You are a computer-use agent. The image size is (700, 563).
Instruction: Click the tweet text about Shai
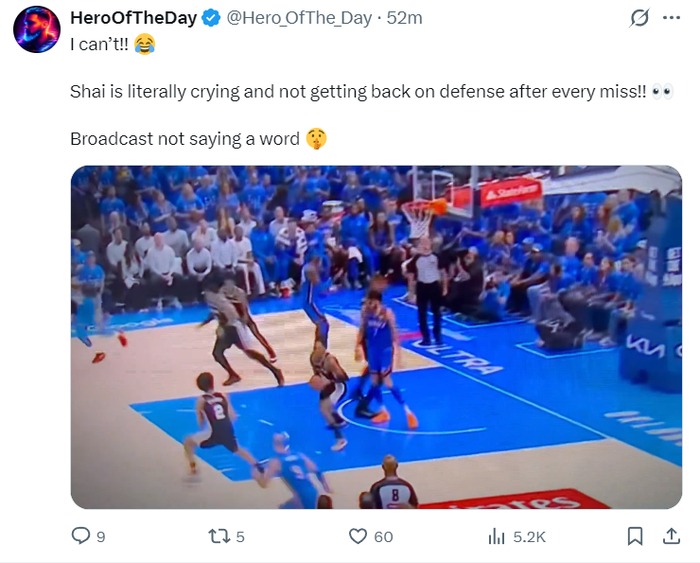(358, 92)
